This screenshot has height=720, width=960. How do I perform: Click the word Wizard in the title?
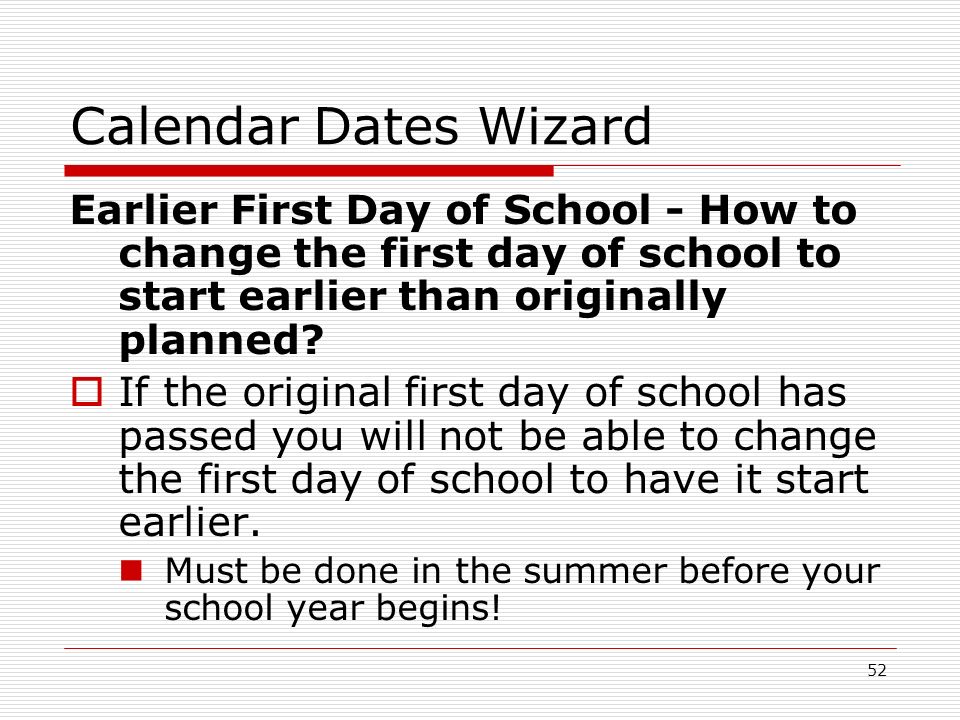coord(564,126)
